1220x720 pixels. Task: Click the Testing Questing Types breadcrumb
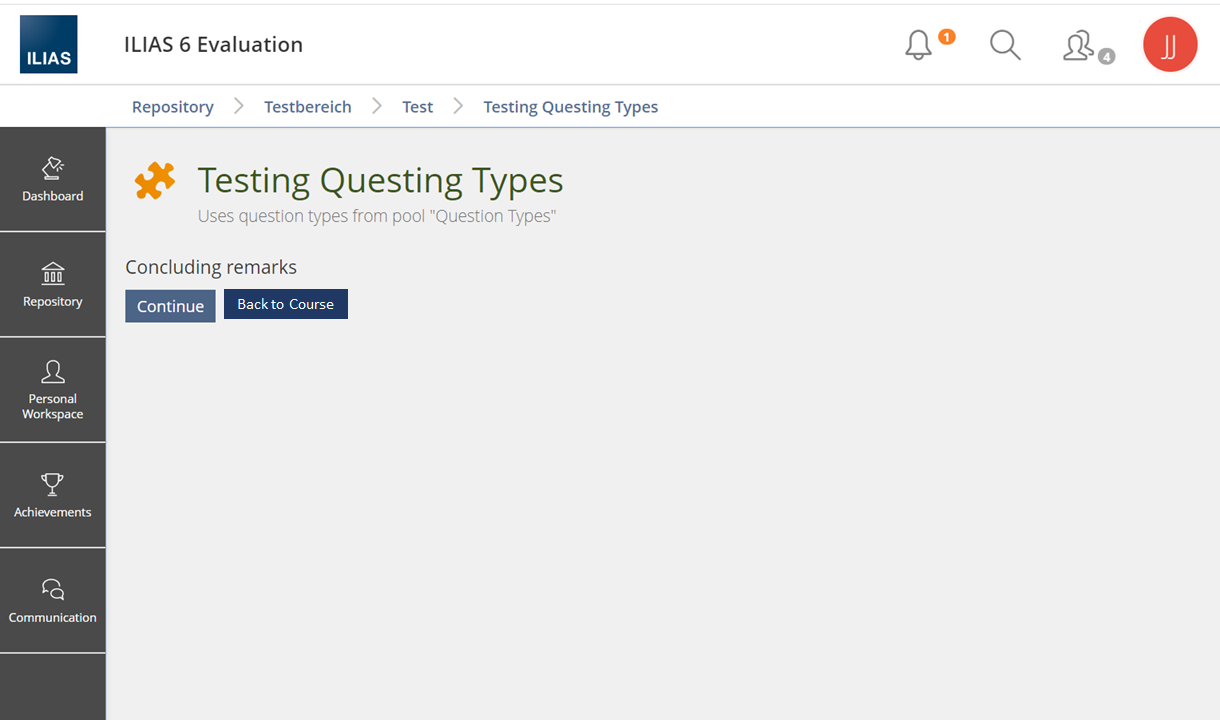[x=570, y=107]
